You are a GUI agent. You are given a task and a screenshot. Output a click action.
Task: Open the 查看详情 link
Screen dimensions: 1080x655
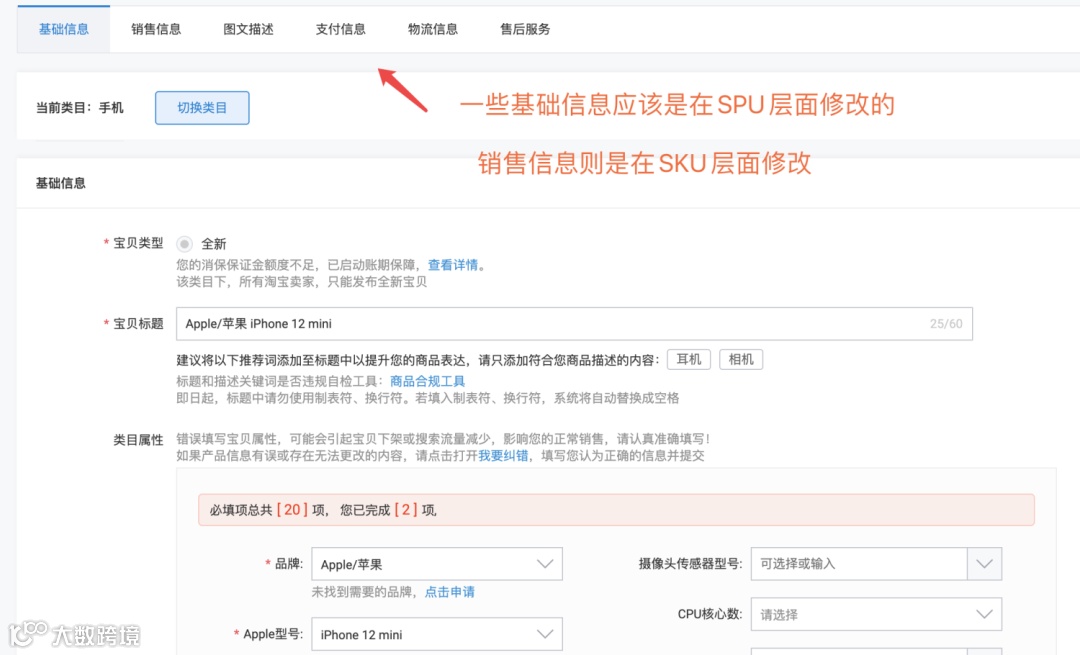tap(453, 265)
